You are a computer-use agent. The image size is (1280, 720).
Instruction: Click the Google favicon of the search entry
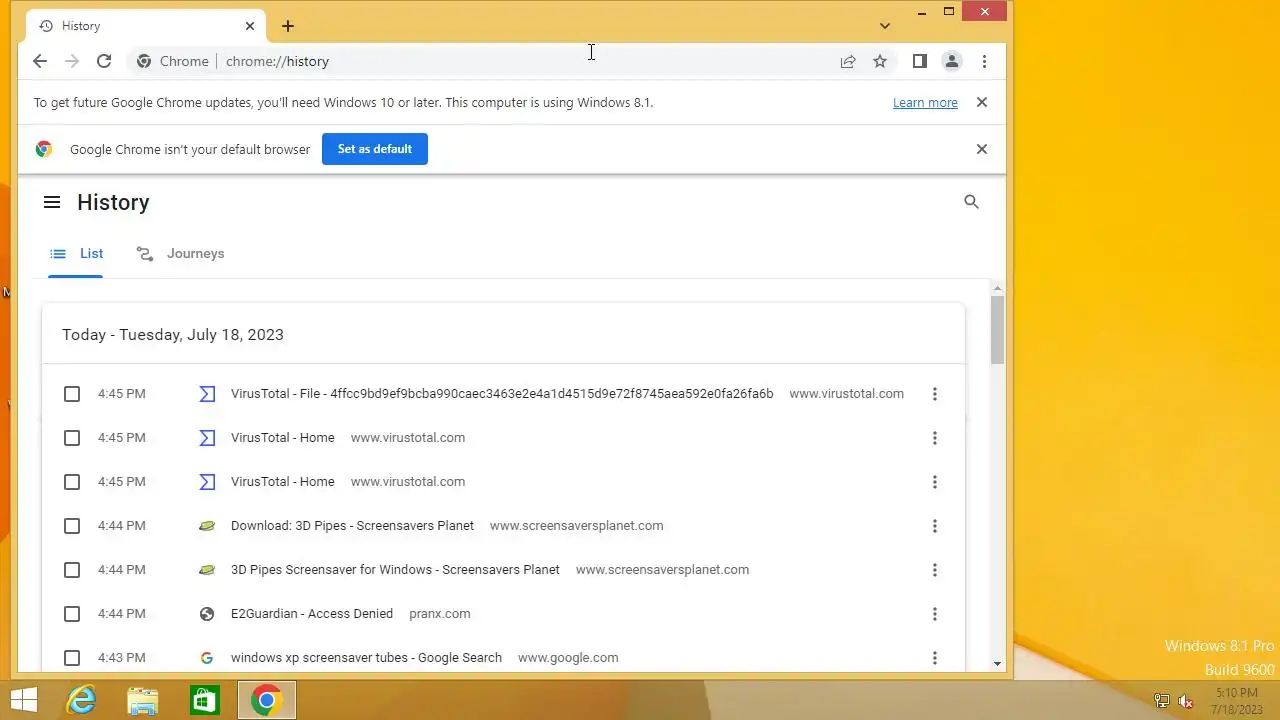207,658
